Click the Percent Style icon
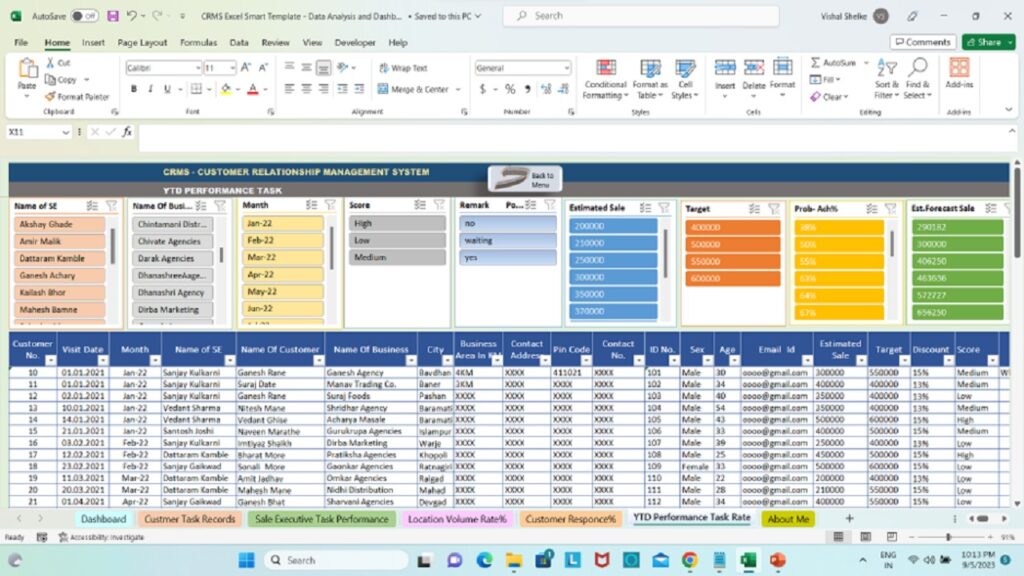Image resolution: width=1024 pixels, height=576 pixels. pyautogui.click(x=510, y=89)
